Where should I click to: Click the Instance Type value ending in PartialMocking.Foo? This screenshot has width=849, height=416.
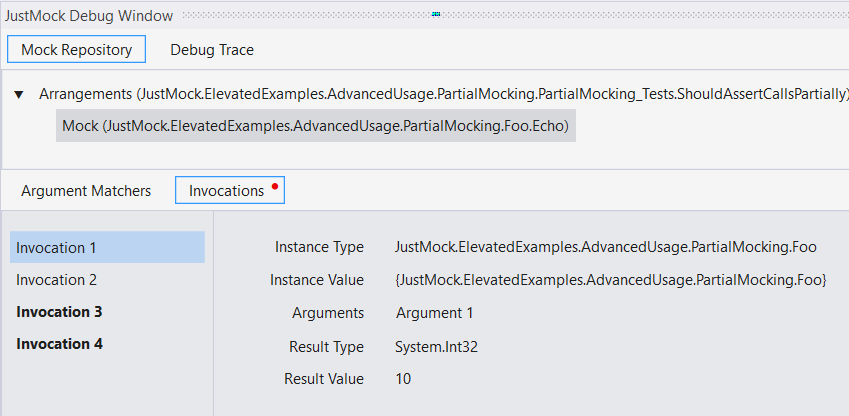(x=605, y=248)
